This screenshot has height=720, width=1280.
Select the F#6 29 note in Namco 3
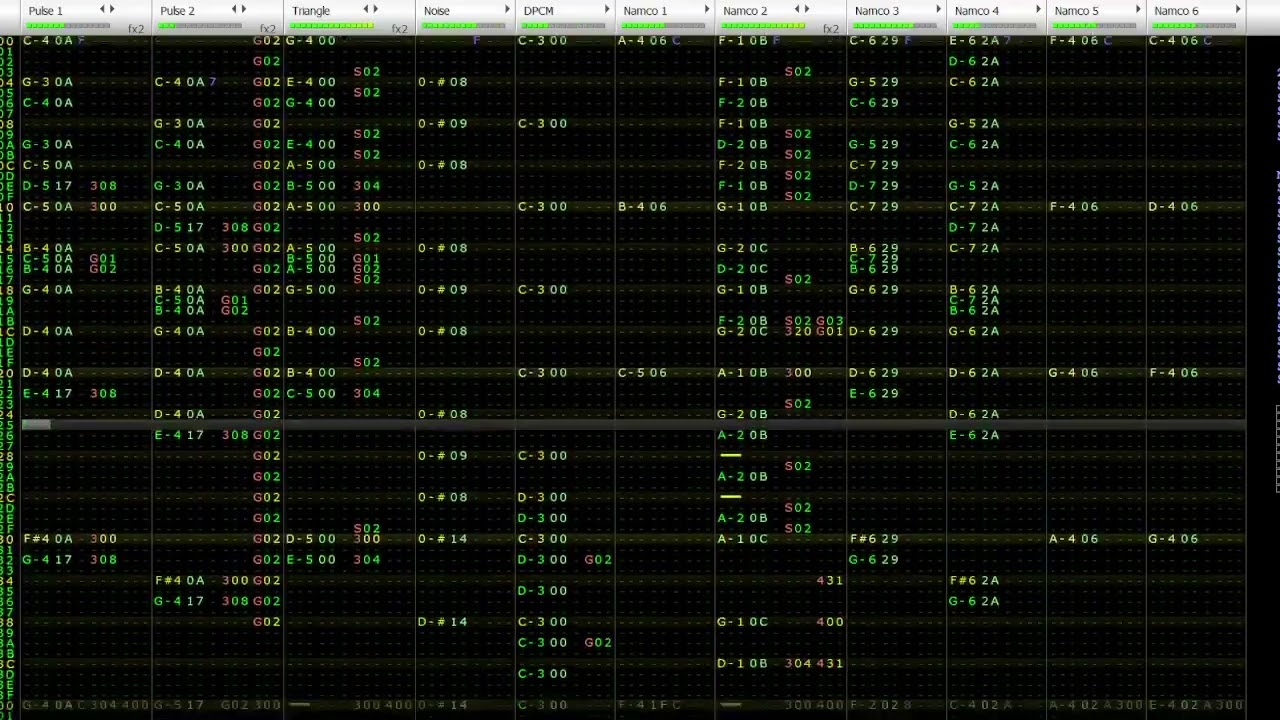[875, 539]
